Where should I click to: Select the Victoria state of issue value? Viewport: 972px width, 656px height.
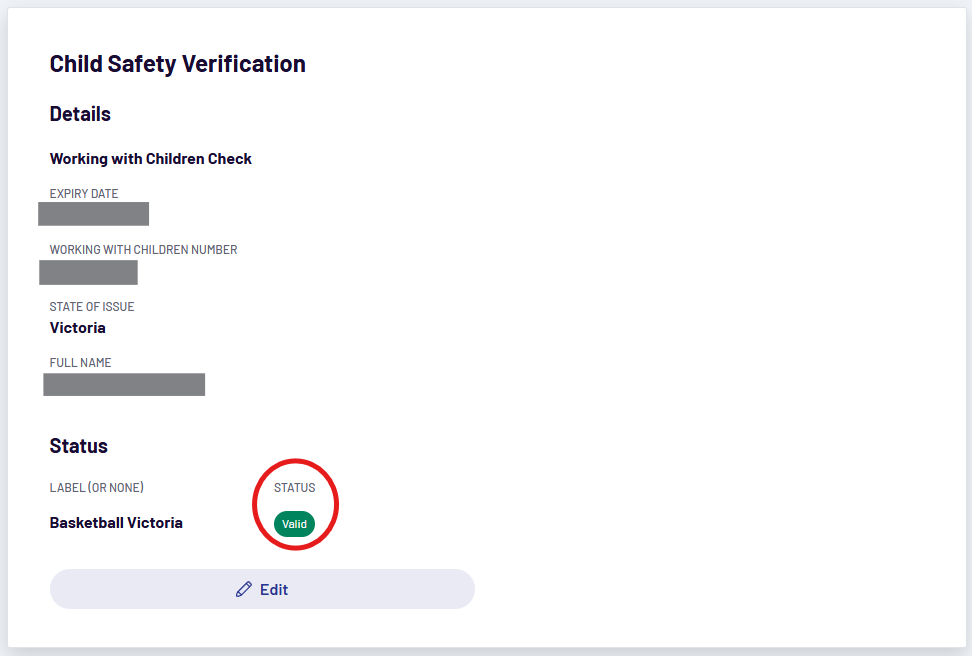point(77,327)
